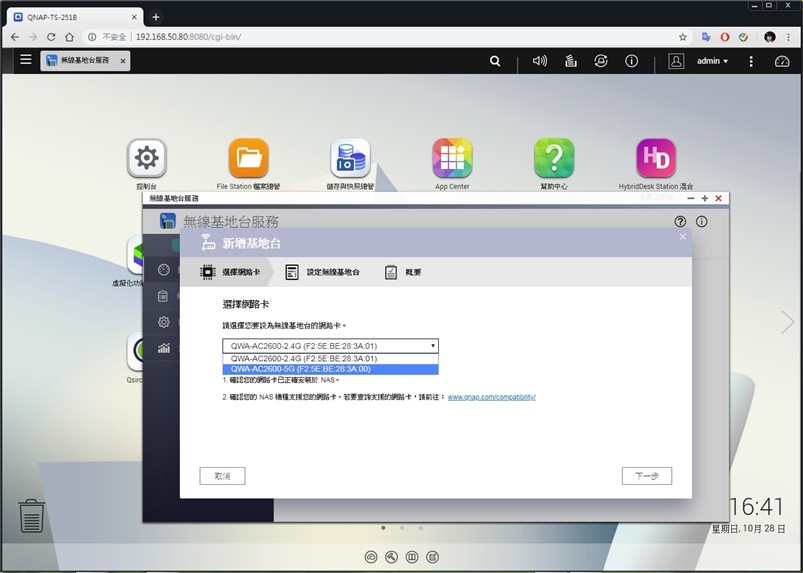Open overview gauge icon in app sidebar

click(x=163, y=269)
